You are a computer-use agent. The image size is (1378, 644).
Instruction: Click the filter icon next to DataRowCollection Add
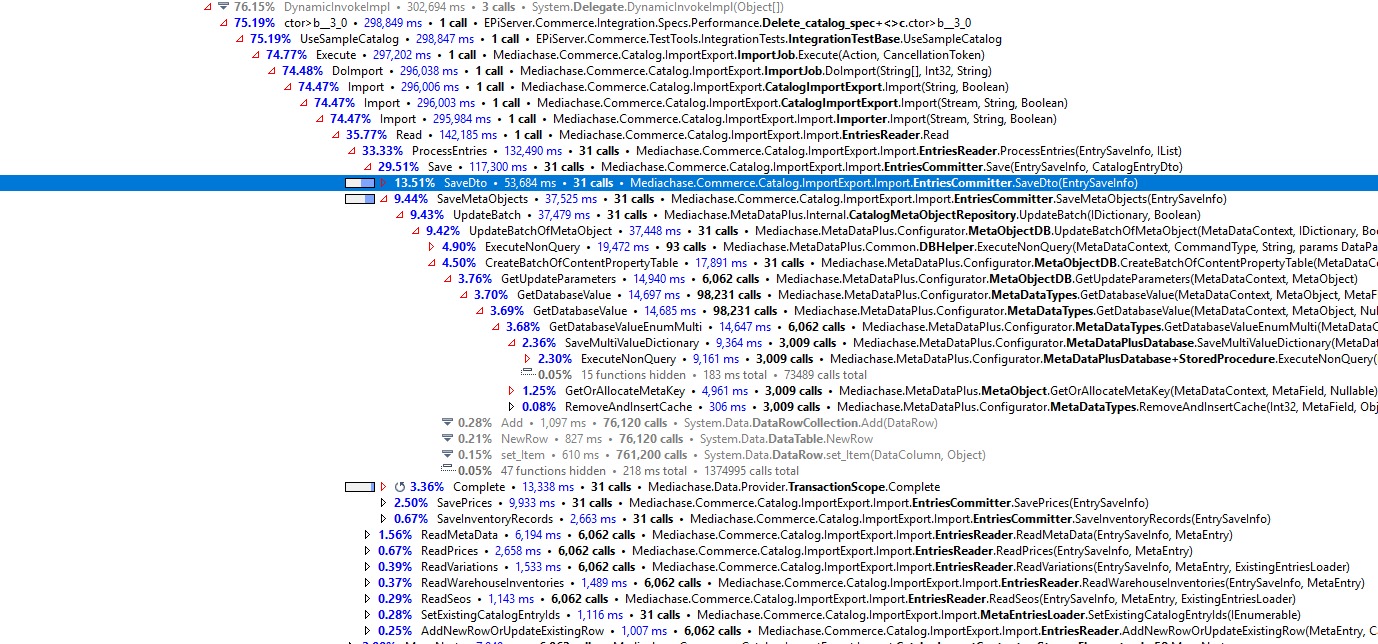click(x=447, y=423)
